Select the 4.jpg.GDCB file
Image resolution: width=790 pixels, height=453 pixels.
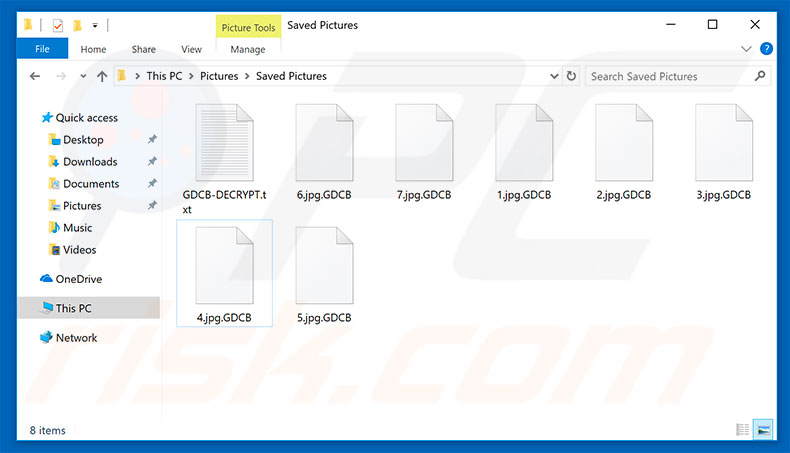pyautogui.click(x=224, y=265)
